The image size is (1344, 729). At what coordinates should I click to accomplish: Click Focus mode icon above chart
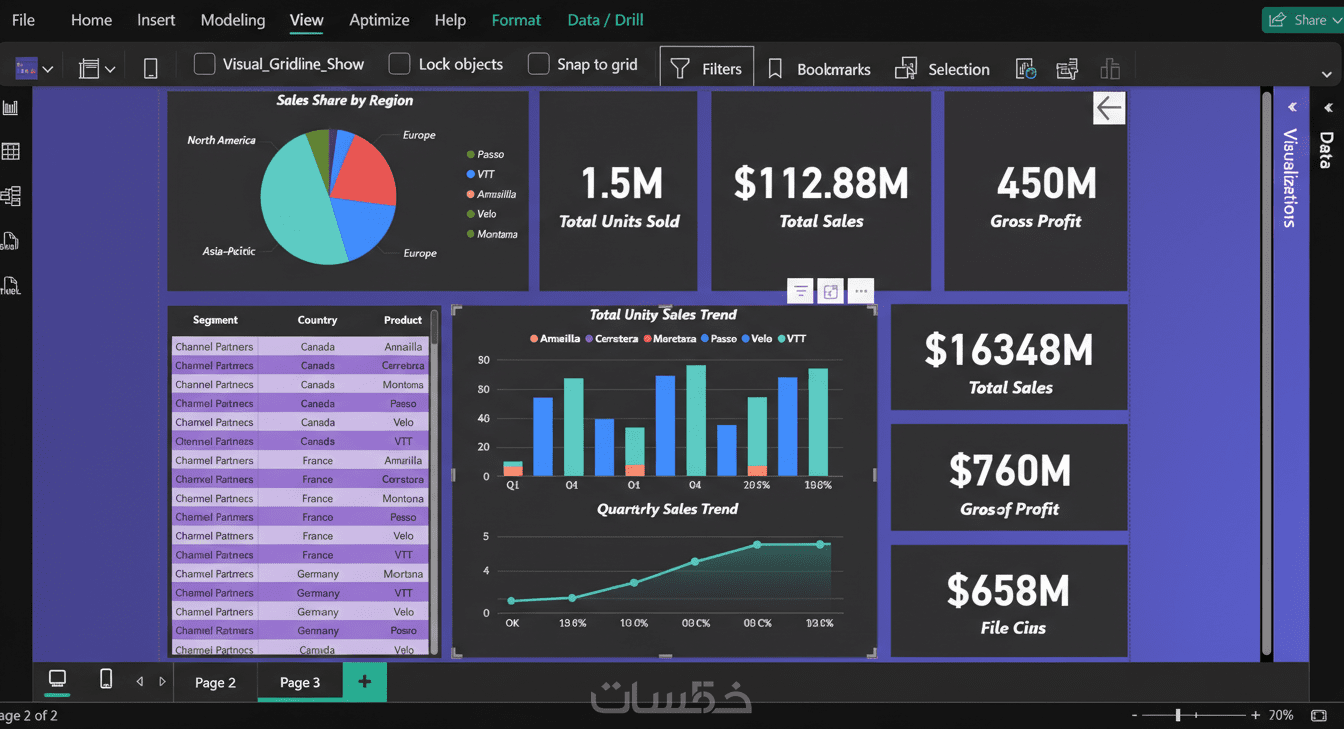coord(830,292)
